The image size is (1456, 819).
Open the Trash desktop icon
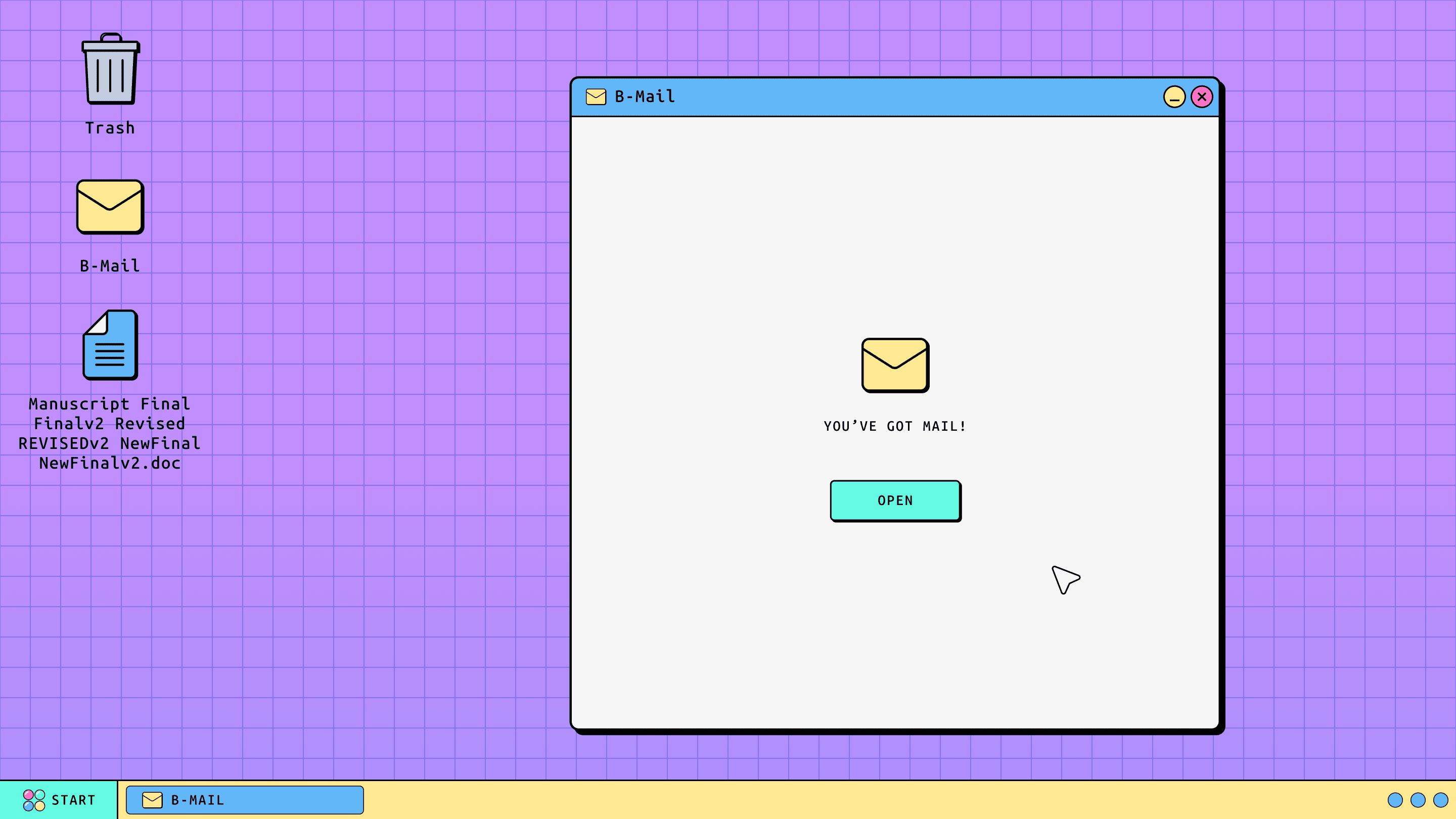pyautogui.click(x=110, y=70)
